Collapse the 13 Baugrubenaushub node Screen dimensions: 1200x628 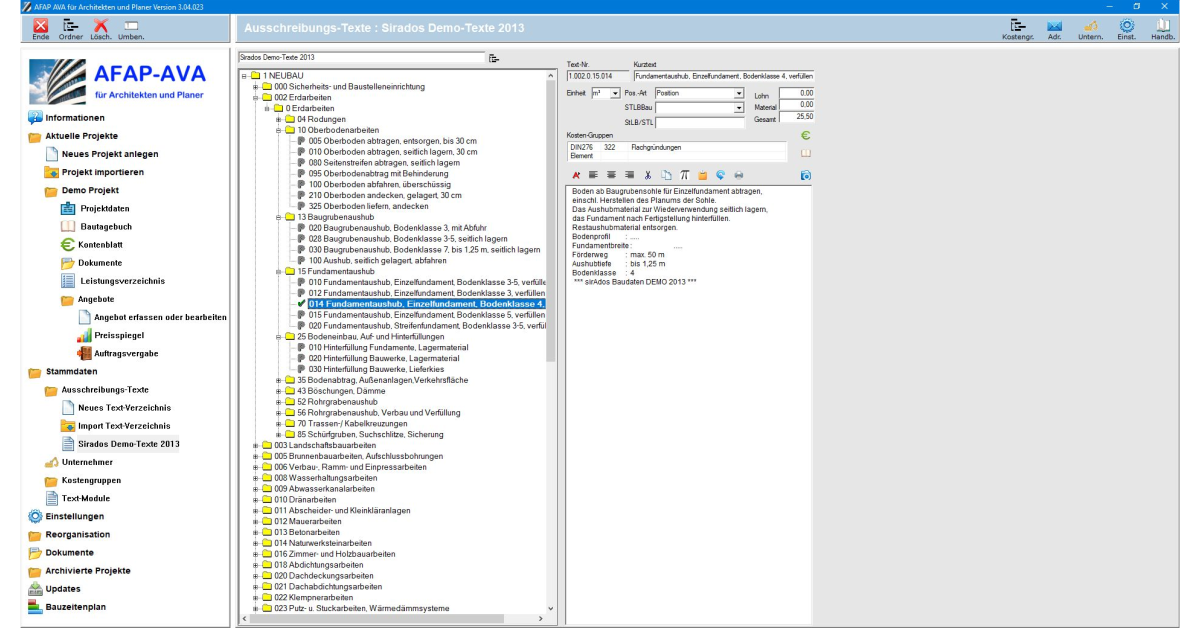tap(278, 216)
